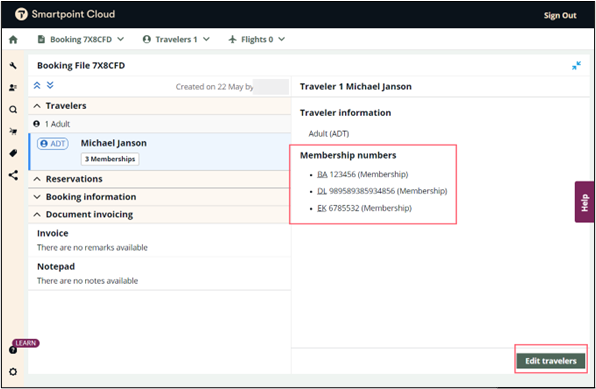Open the wrench tools sidebar icon
Viewport: 596px width, 389px height.
13,66
